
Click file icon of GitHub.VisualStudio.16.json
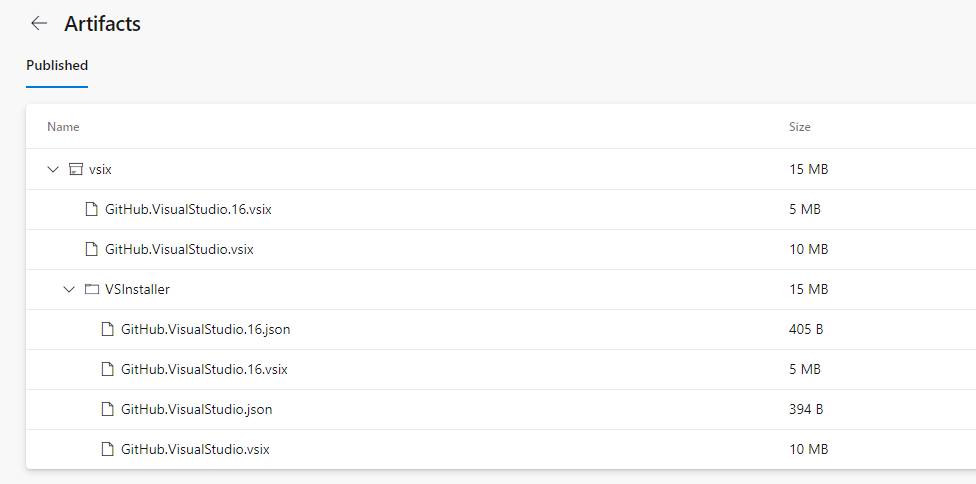(108, 329)
